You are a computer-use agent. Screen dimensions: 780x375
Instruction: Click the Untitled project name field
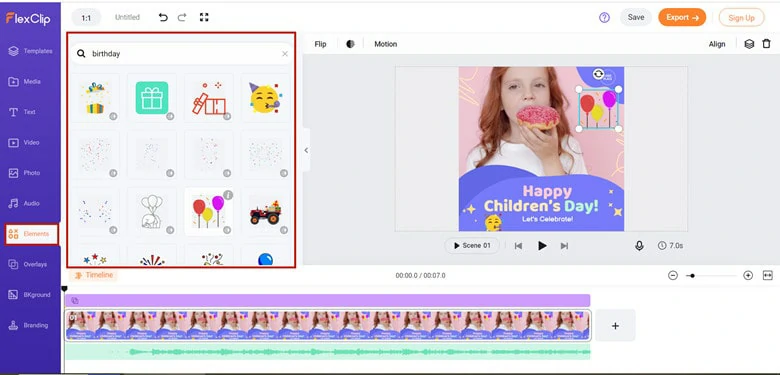click(x=127, y=17)
